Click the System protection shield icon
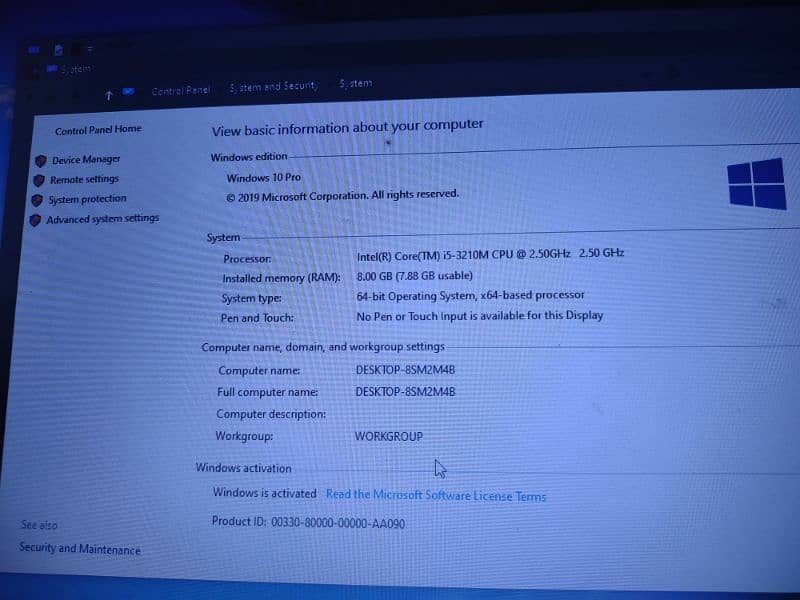The width and height of the screenshot is (800, 600). coord(37,200)
